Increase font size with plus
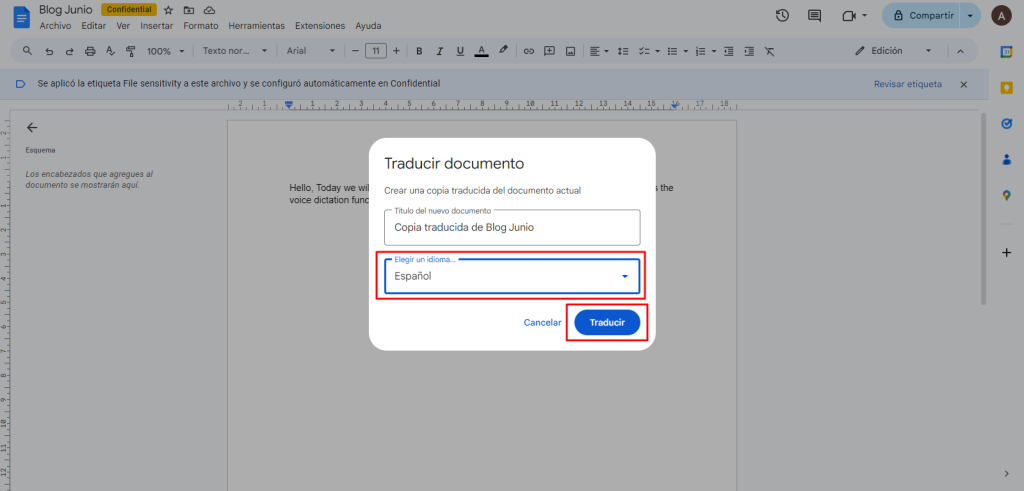The image size is (1024, 491). click(396, 51)
